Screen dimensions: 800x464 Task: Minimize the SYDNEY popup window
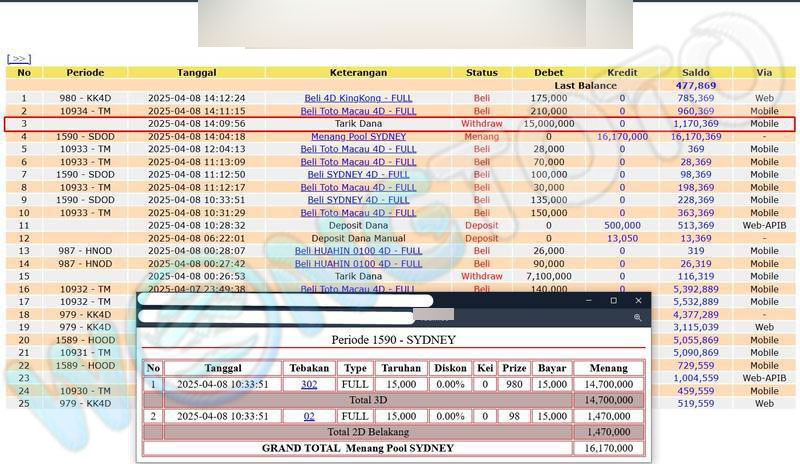[x=588, y=300]
